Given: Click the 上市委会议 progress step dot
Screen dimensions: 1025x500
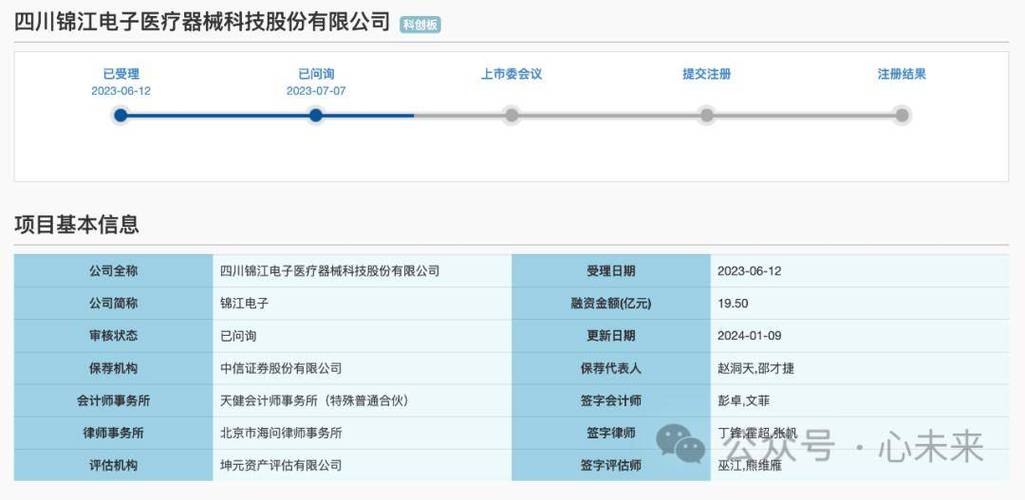Looking at the screenshot, I should click(x=511, y=116).
